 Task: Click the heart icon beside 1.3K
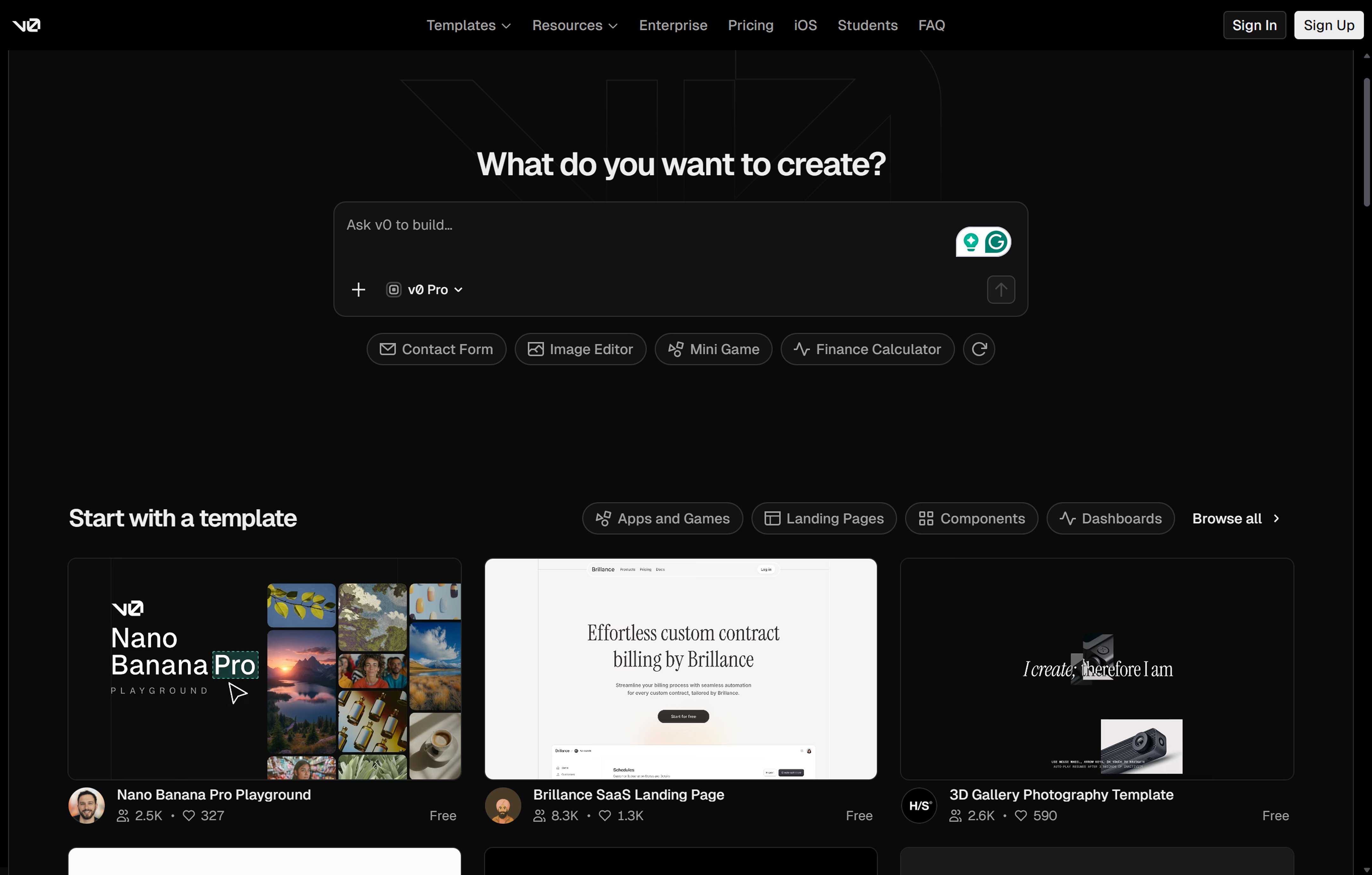tap(605, 816)
